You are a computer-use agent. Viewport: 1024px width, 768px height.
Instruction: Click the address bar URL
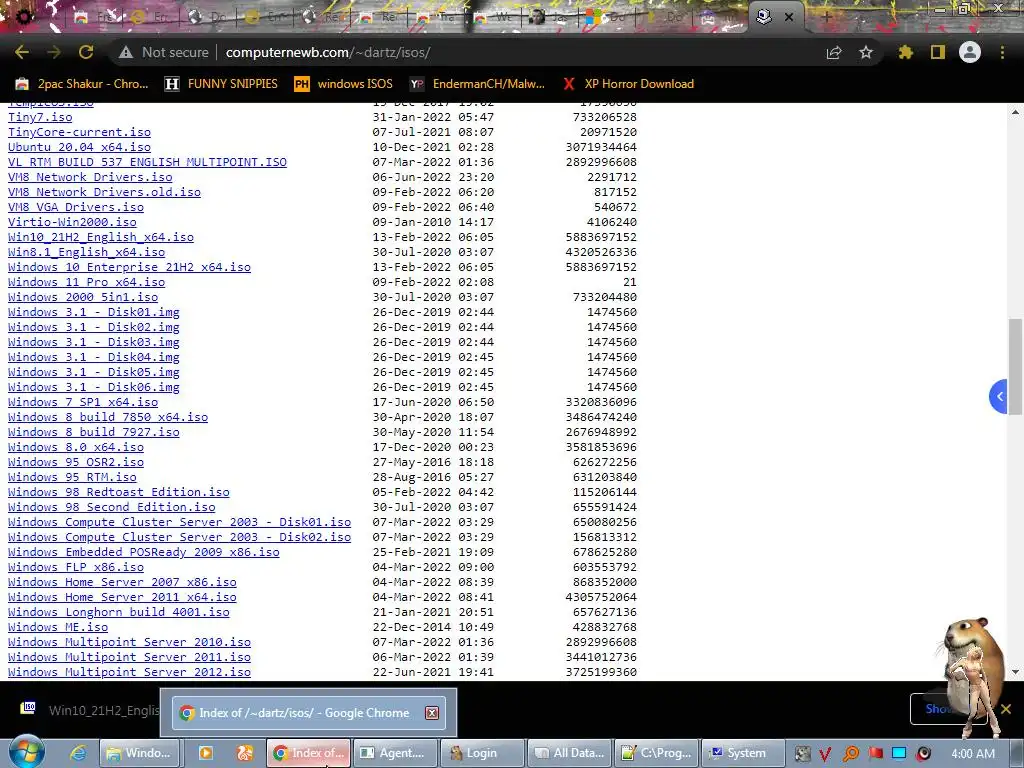(328, 52)
